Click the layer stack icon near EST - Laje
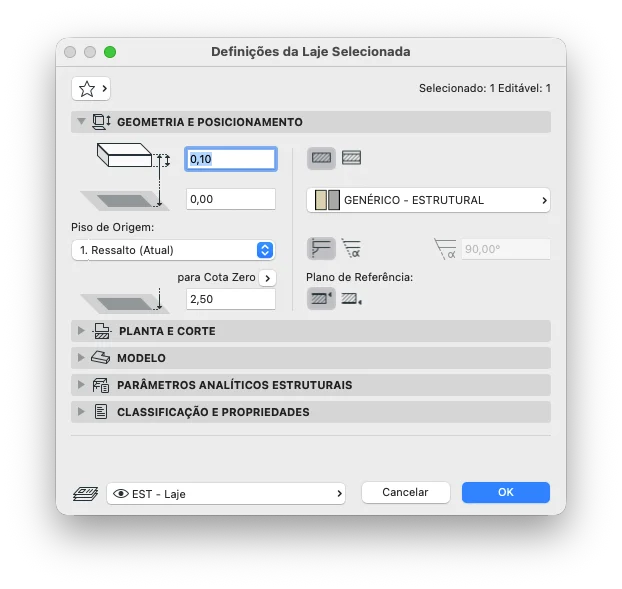This screenshot has height=589, width=622. (86, 494)
